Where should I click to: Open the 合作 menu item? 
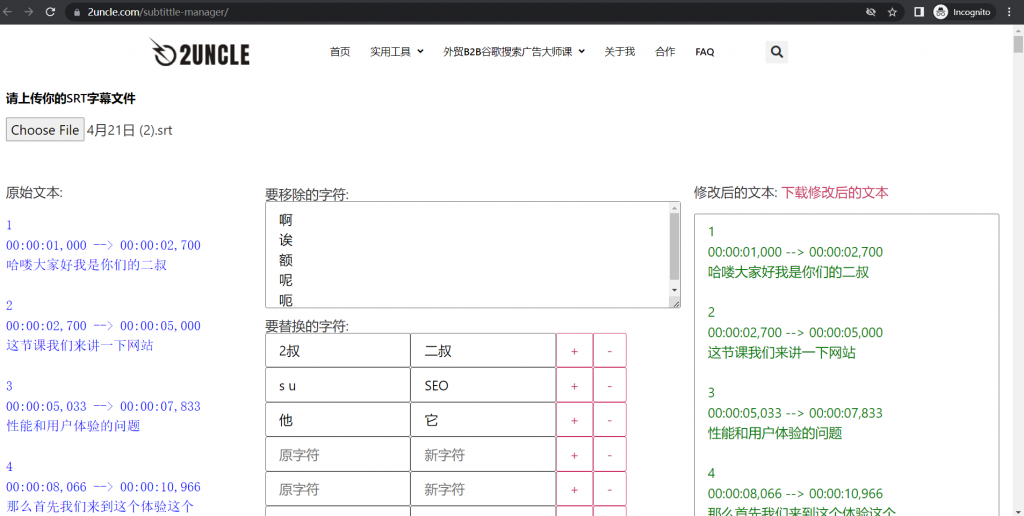click(665, 52)
